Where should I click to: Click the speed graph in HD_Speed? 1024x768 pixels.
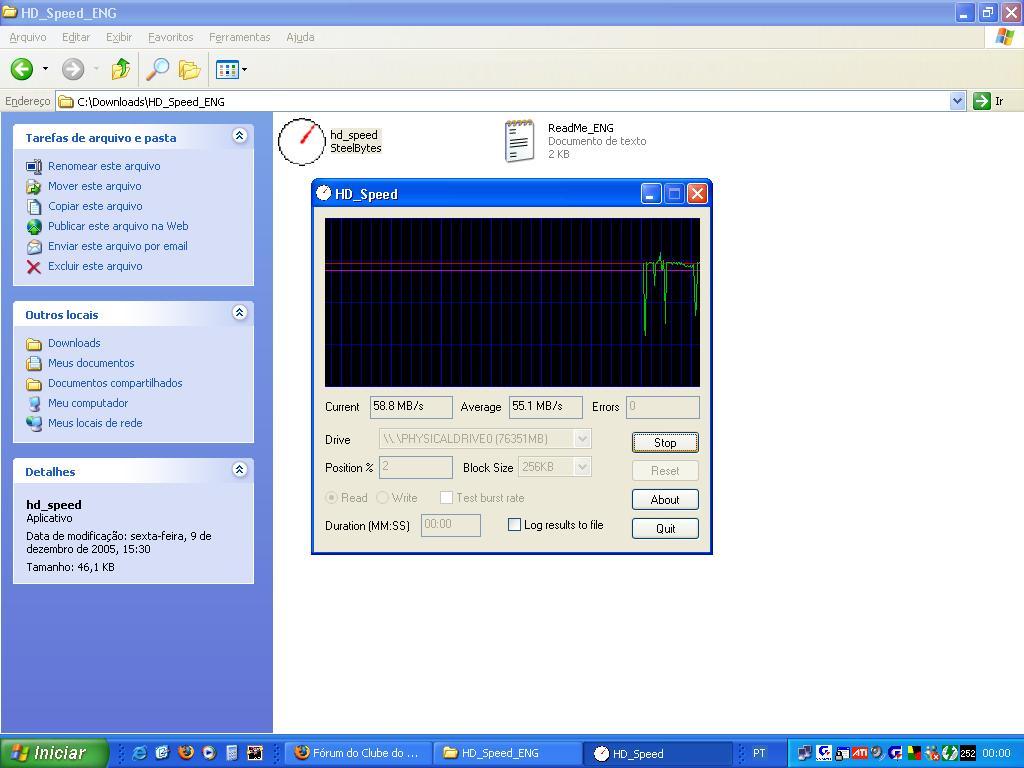pyautogui.click(x=512, y=302)
